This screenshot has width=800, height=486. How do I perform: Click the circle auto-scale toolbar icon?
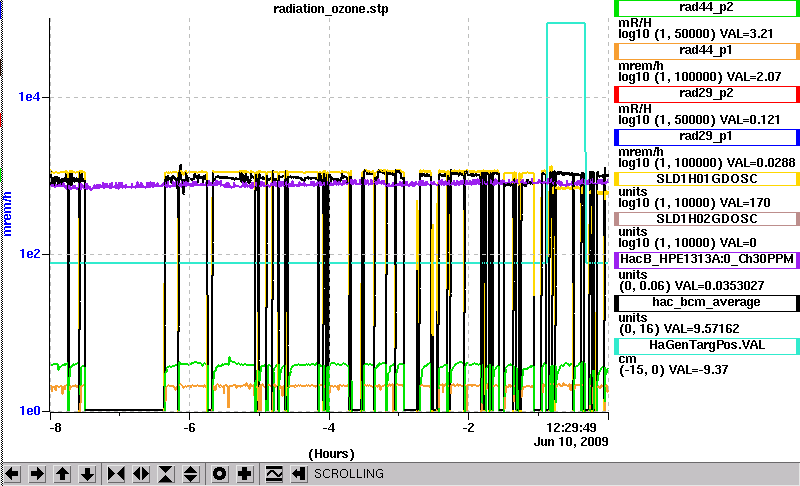pyautogui.click(x=219, y=474)
